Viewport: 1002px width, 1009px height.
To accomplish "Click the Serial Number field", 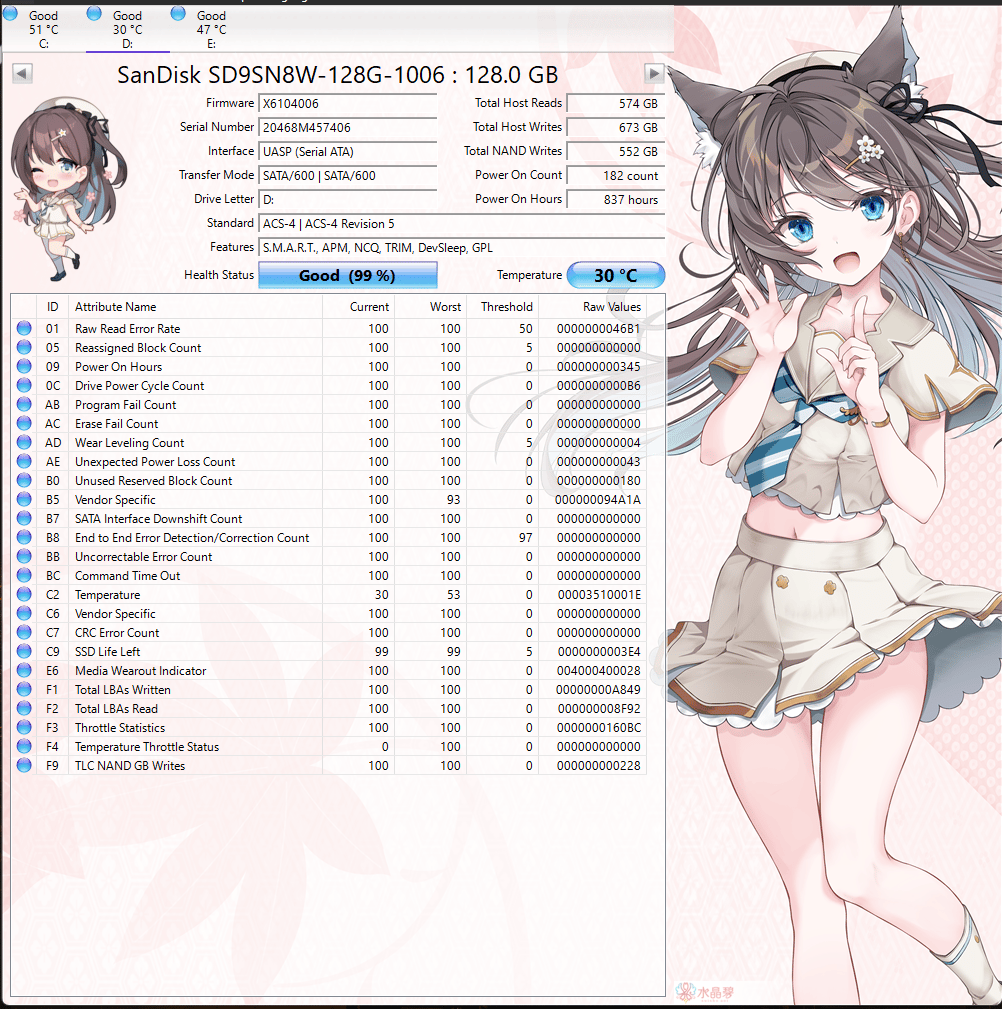I will coord(348,127).
